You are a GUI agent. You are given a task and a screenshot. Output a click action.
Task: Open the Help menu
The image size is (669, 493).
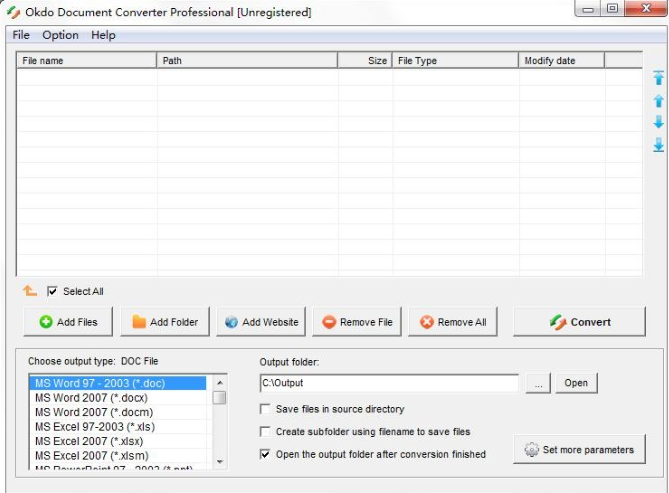pos(103,35)
